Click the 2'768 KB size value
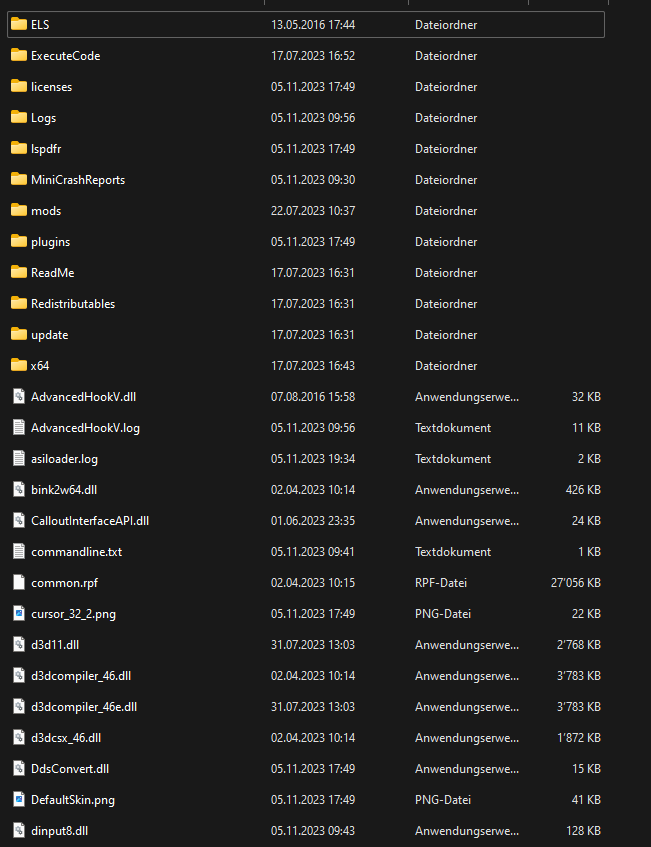 click(579, 644)
